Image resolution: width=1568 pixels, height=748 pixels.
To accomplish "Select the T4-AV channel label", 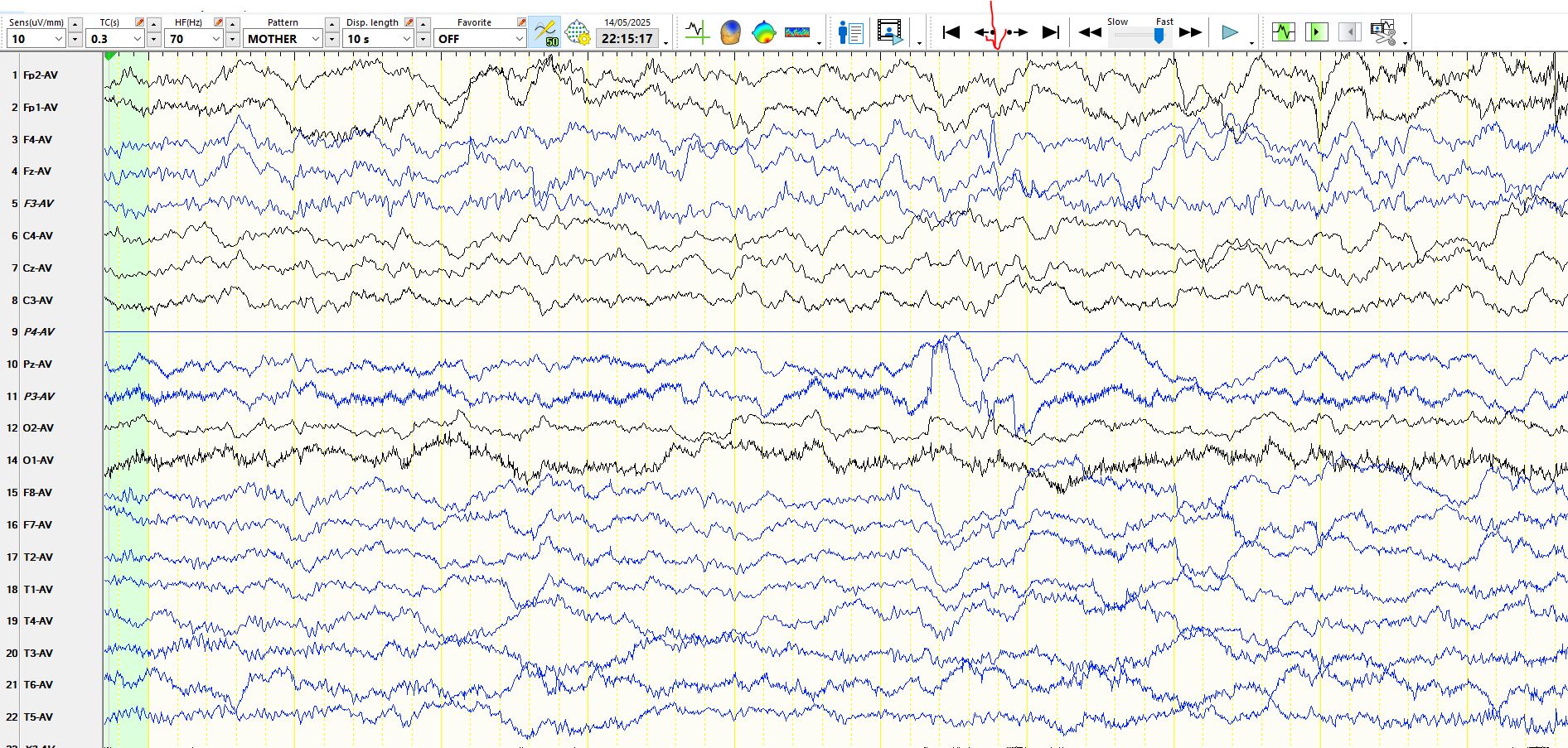I will pyautogui.click(x=38, y=621).
